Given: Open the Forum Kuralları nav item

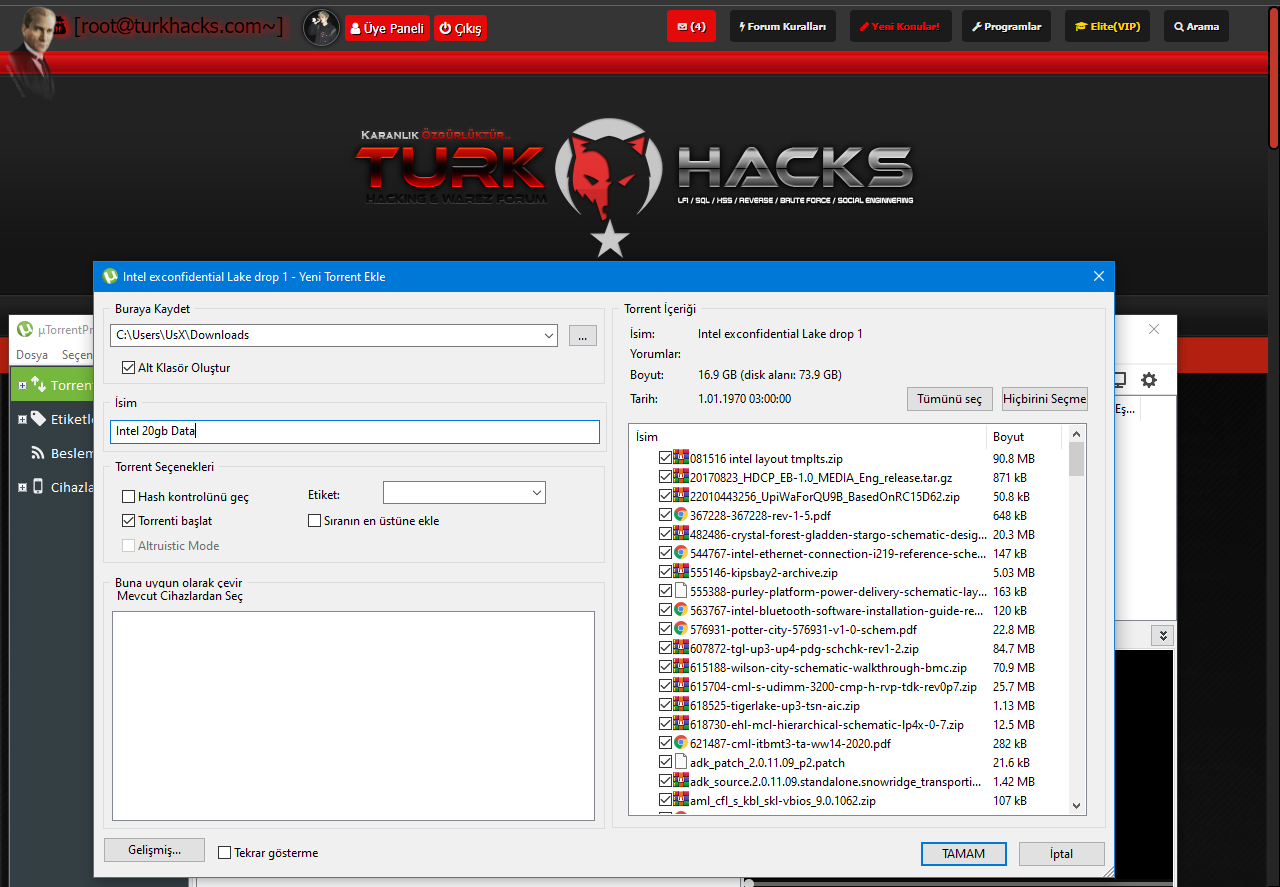Looking at the screenshot, I should pyautogui.click(x=783, y=27).
